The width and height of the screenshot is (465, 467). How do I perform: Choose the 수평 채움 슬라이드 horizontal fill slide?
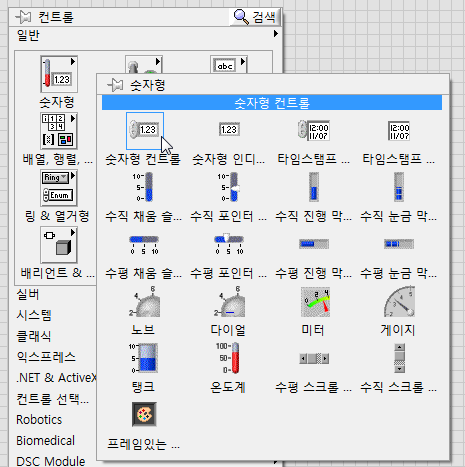point(144,245)
